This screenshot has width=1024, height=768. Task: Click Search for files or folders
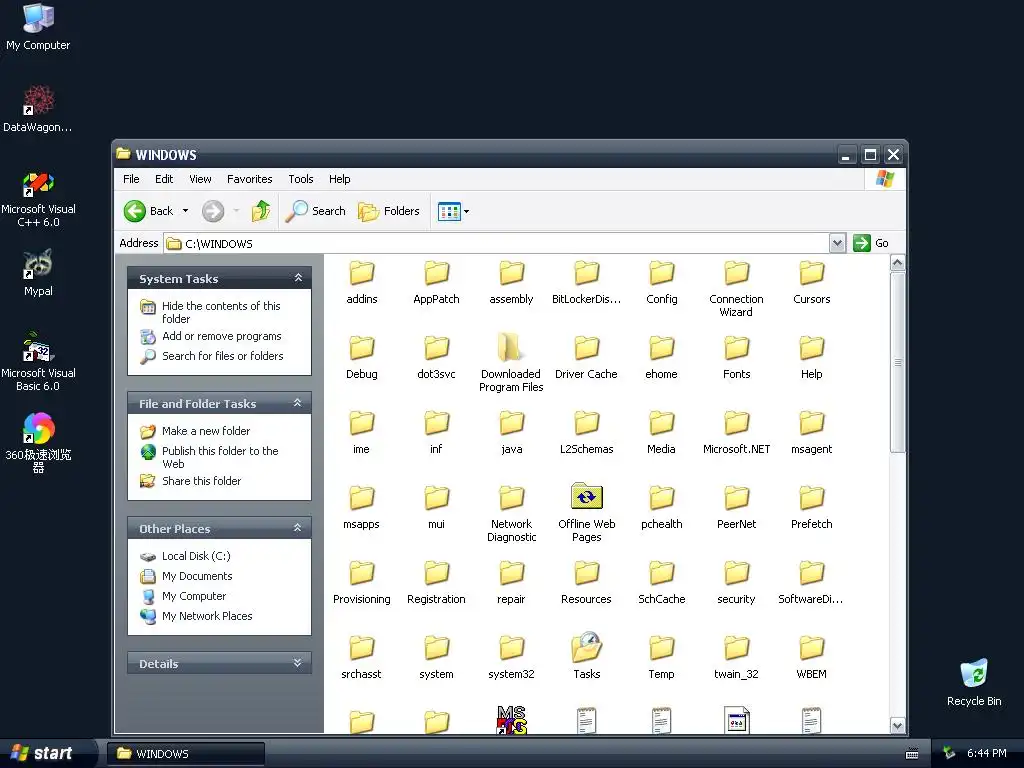pos(223,356)
